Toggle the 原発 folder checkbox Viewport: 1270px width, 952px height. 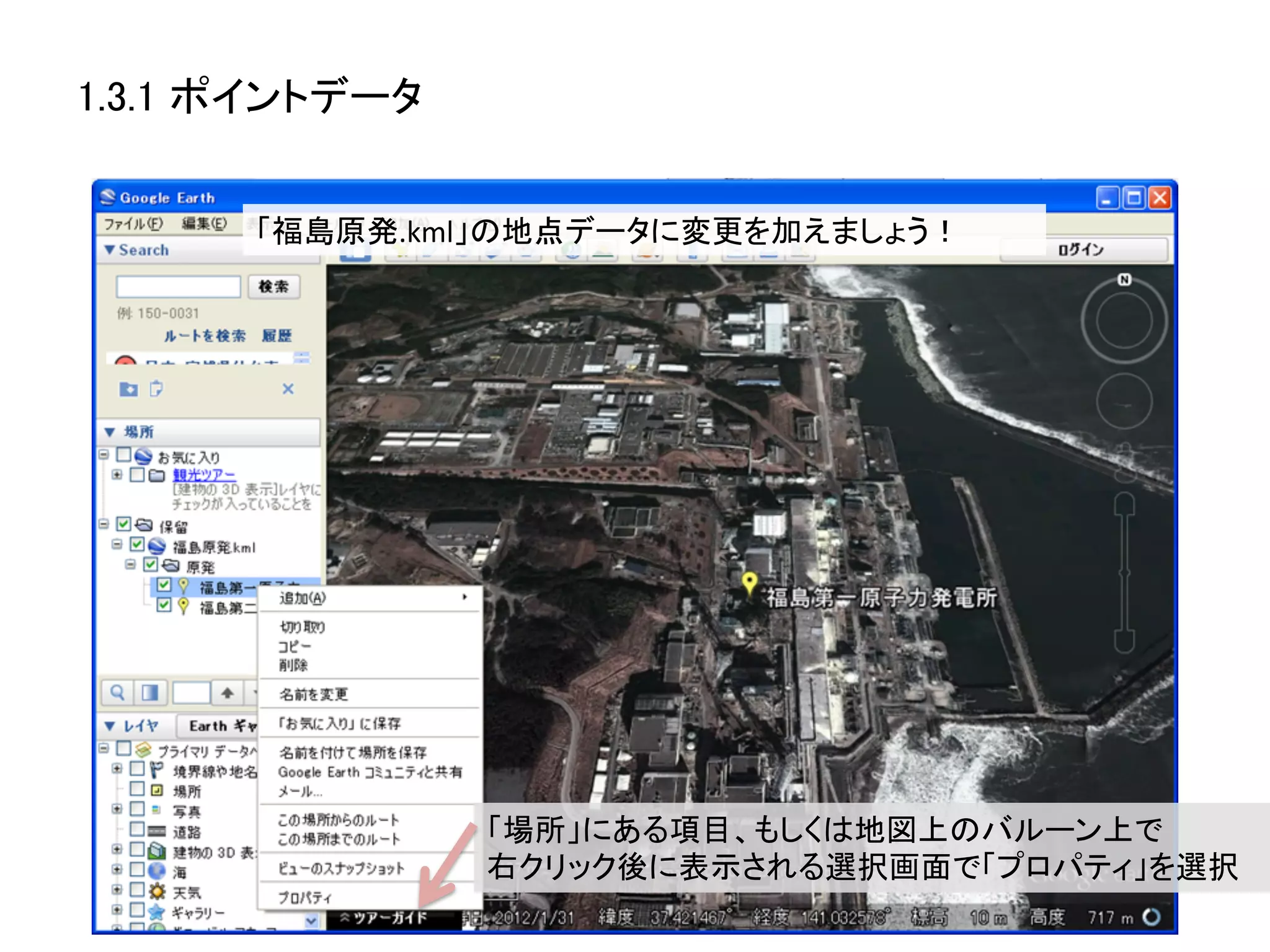coord(151,565)
